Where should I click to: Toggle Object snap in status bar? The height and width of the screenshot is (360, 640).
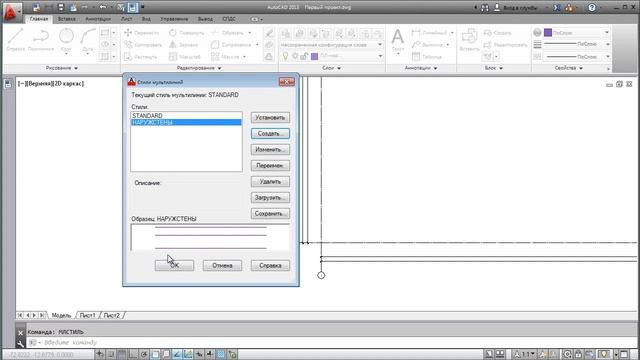(x=155, y=354)
